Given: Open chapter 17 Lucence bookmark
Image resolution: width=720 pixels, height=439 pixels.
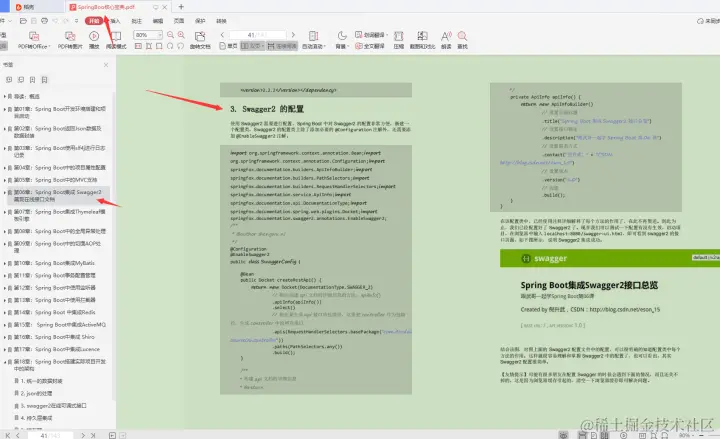Looking at the screenshot, I should [57, 349].
